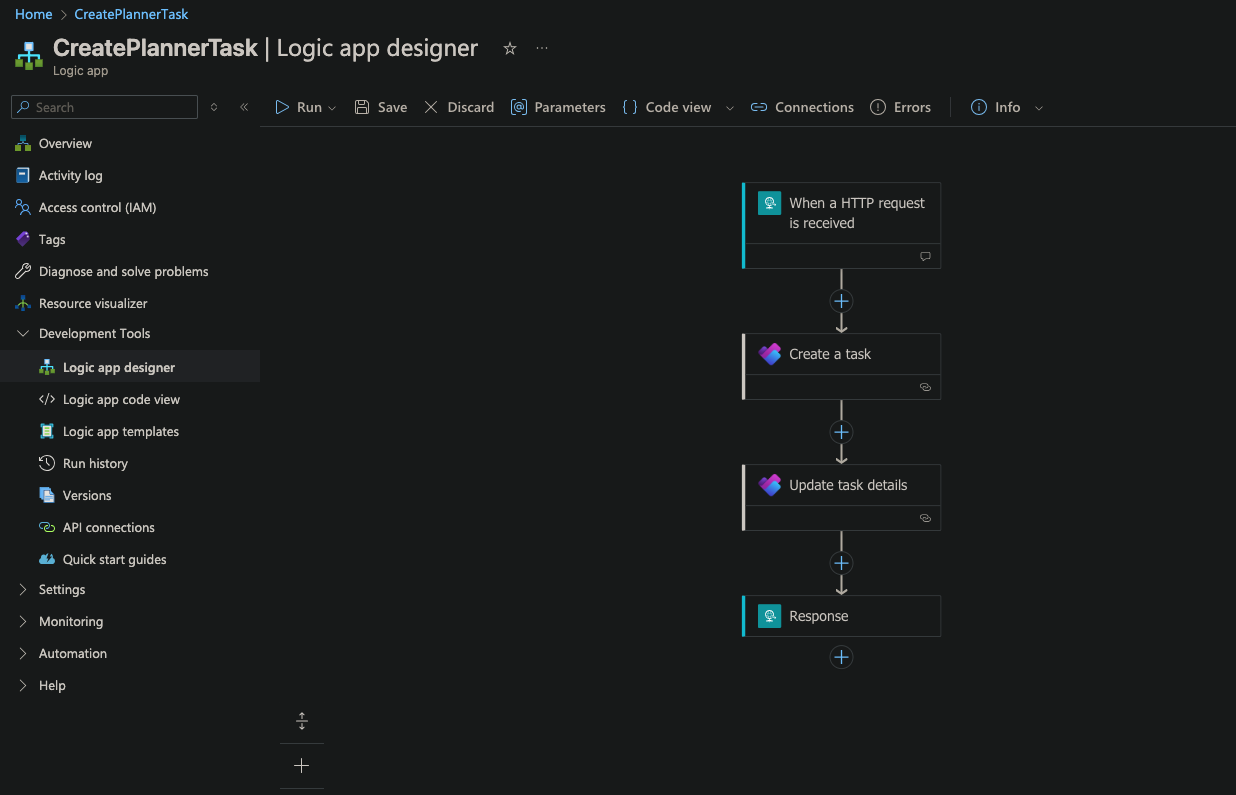Add a step after the Response action
This screenshot has height=795, width=1236.
pyautogui.click(x=841, y=657)
